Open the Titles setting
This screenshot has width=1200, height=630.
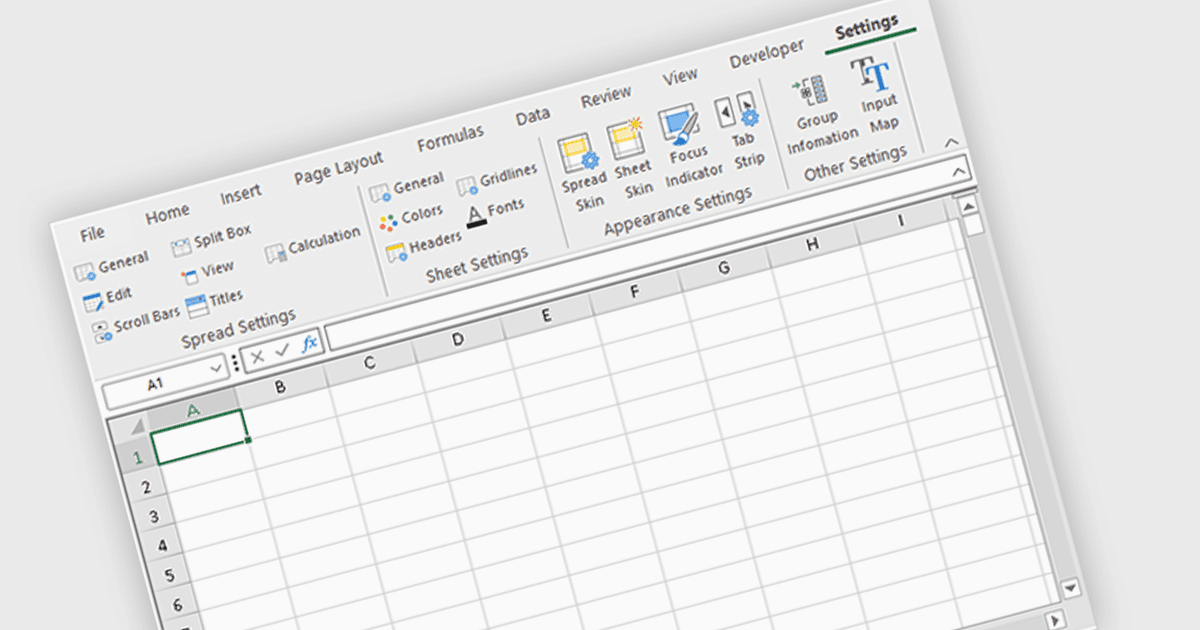click(214, 300)
